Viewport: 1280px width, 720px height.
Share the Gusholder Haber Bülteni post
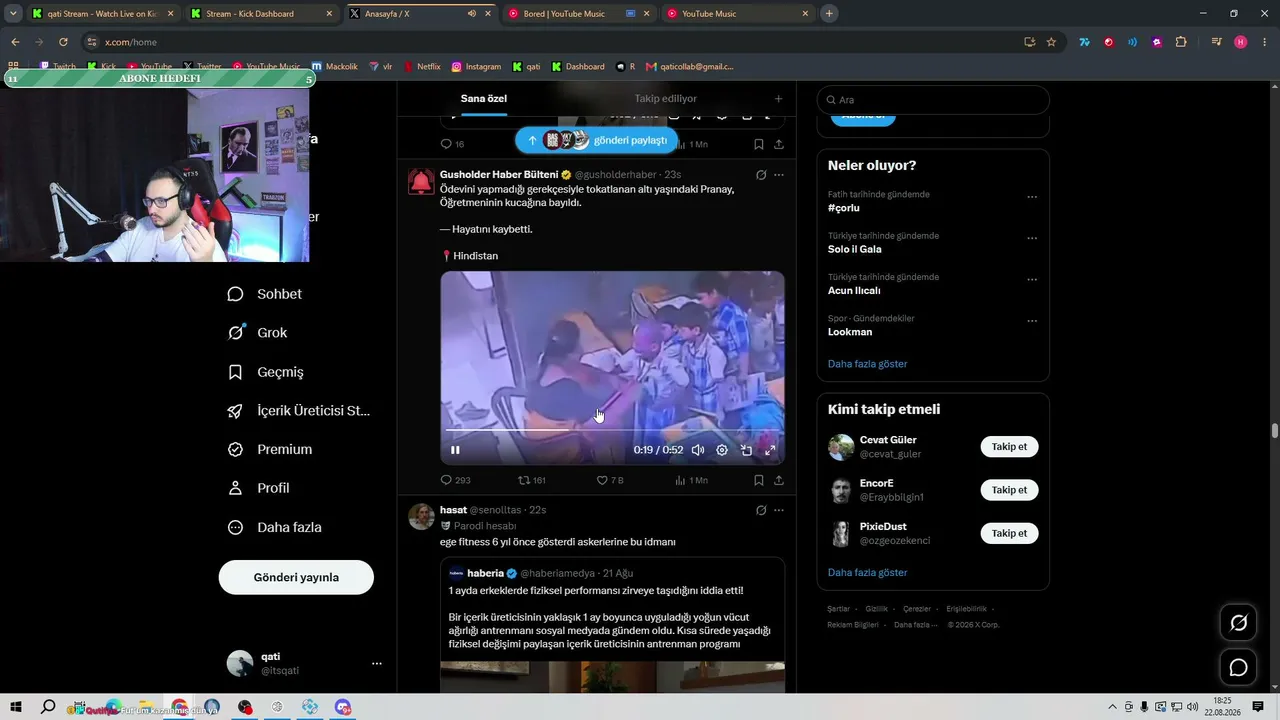779,480
